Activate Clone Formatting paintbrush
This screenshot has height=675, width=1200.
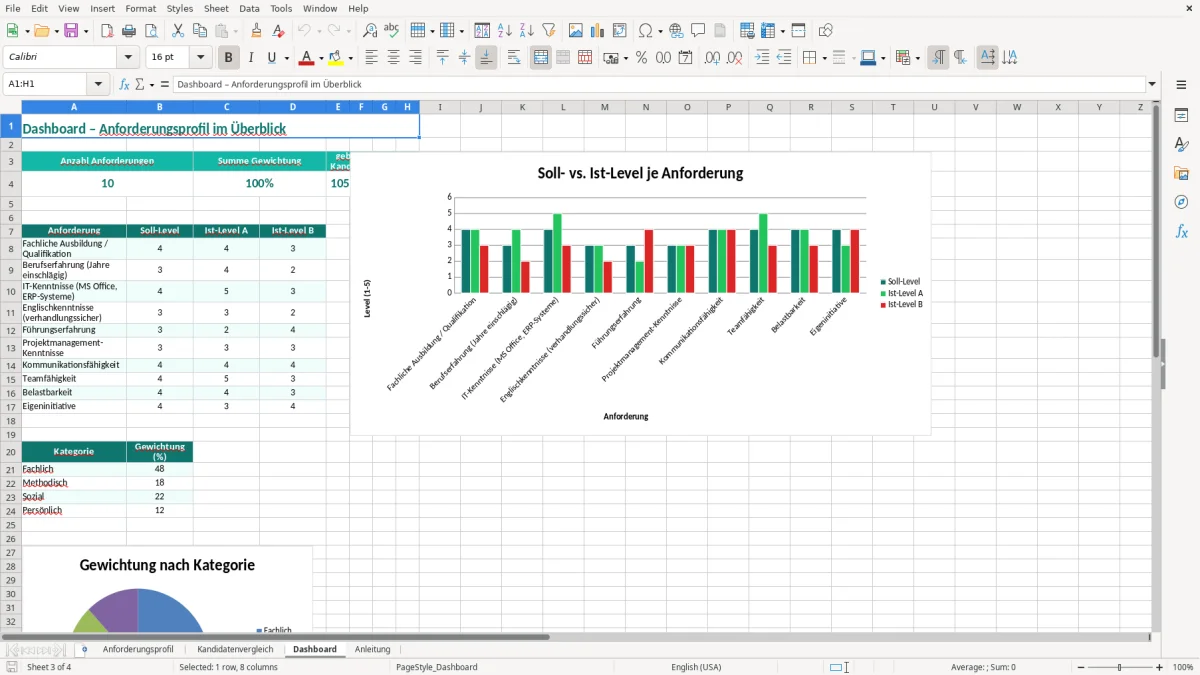pos(256,31)
